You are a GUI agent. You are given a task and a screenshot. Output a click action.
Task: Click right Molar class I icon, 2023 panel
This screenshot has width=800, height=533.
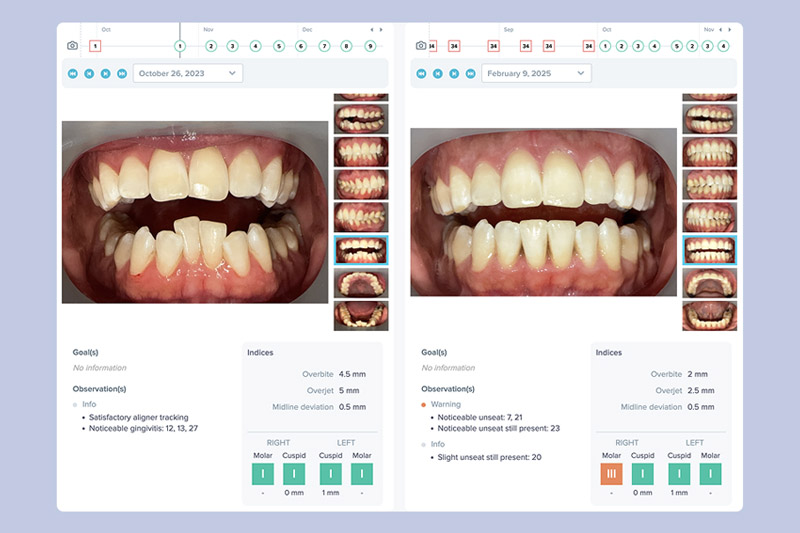(x=263, y=474)
